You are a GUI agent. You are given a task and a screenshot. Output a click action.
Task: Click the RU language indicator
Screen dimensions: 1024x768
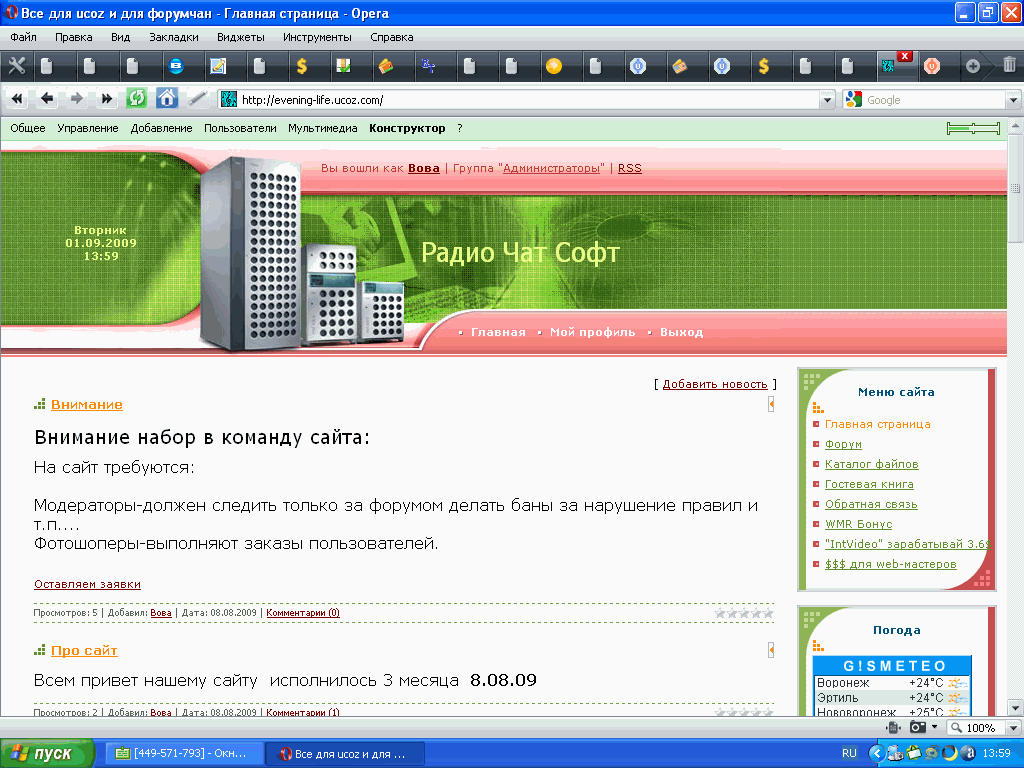click(849, 754)
